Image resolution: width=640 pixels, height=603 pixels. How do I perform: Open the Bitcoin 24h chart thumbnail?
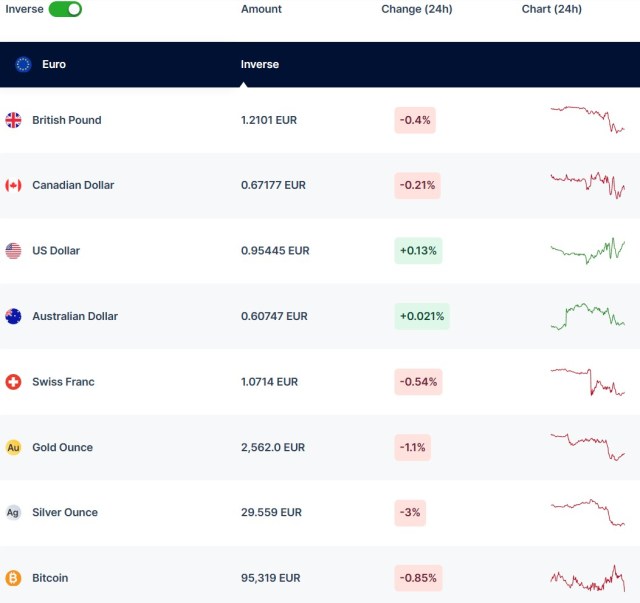pos(587,578)
